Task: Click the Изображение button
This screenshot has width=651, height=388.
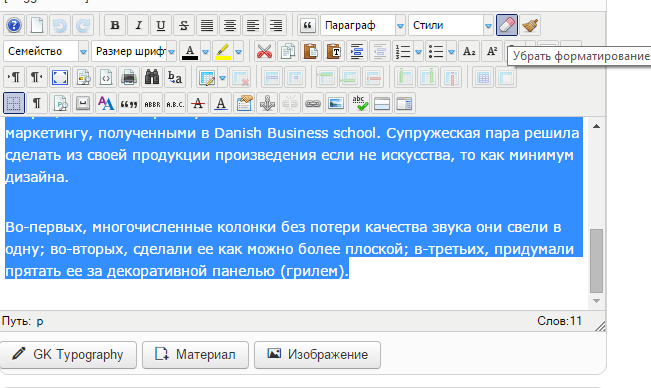Action: (318, 355)
